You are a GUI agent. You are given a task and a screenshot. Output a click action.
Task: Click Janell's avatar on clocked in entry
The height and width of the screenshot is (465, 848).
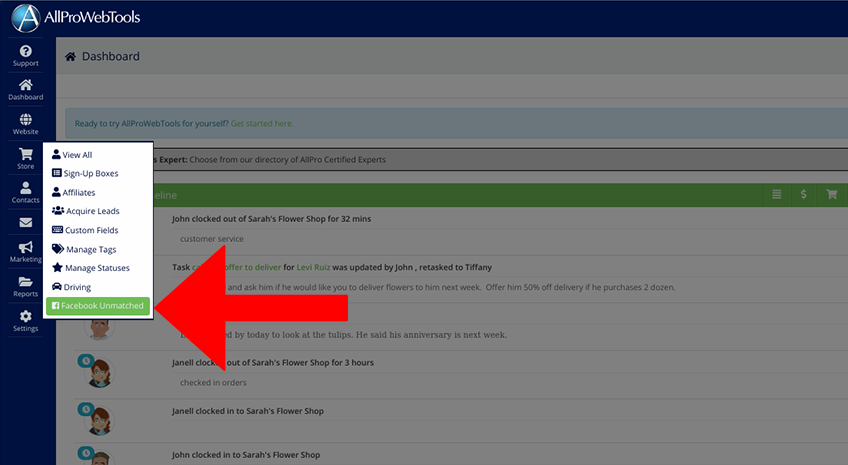99,420
